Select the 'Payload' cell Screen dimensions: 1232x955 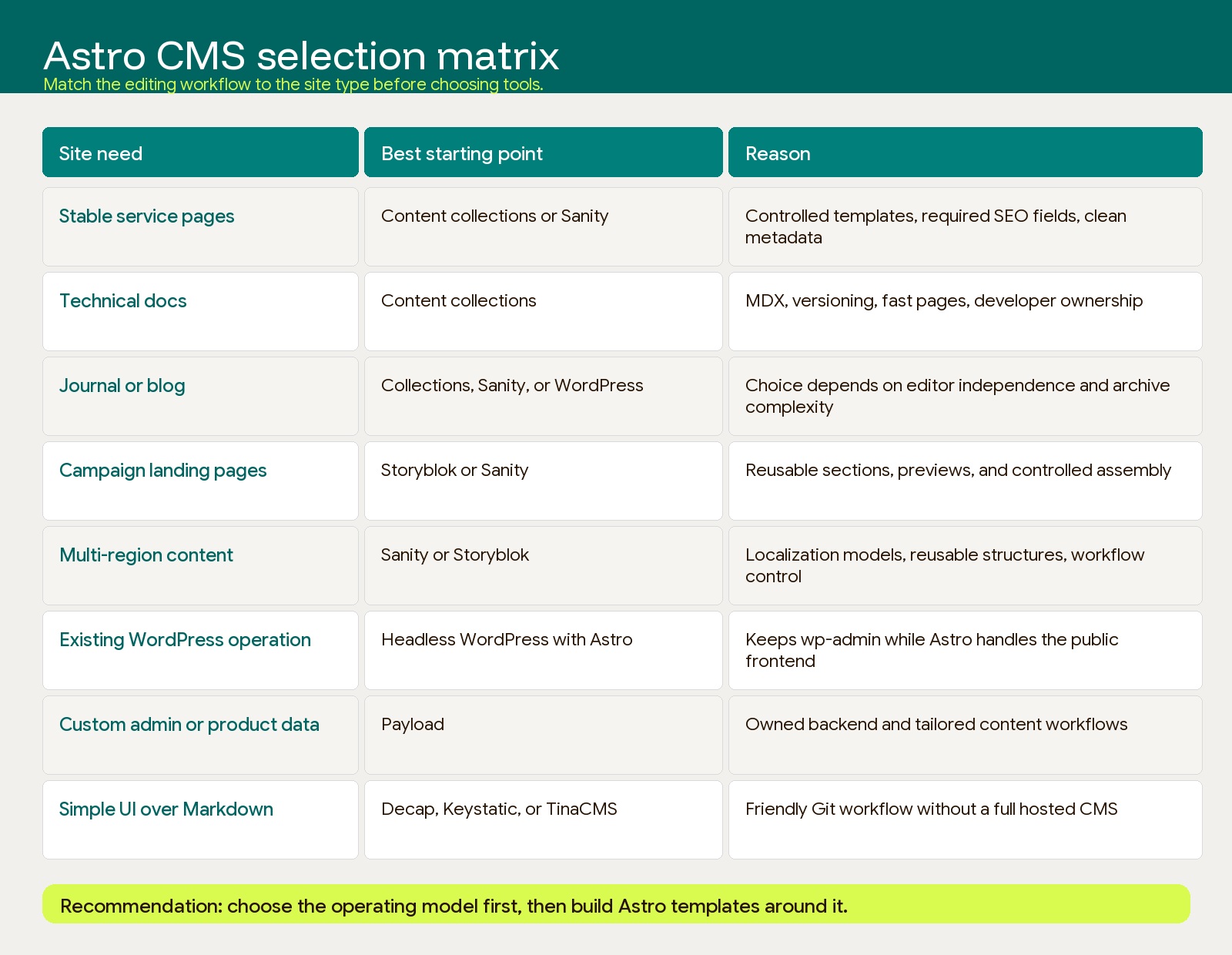point(544,735)
